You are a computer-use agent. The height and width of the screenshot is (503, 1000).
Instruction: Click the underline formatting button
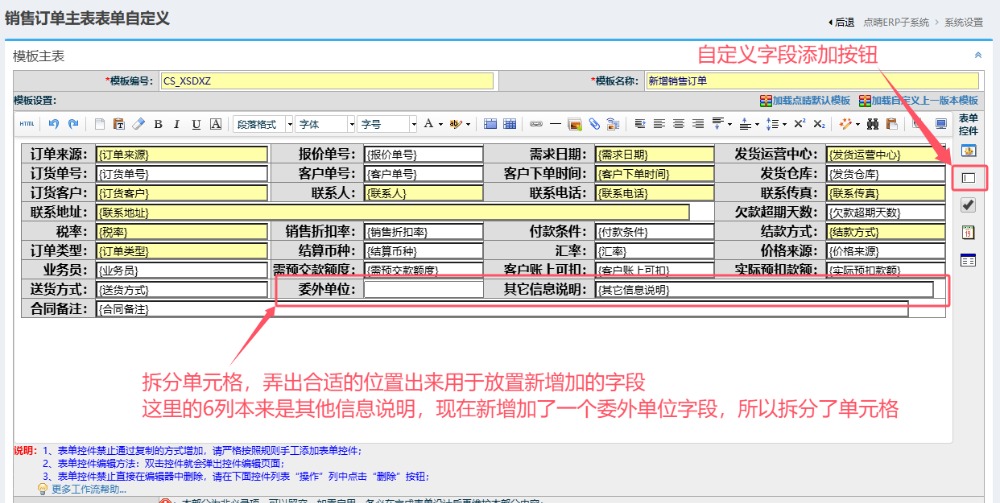coord(196,124)
